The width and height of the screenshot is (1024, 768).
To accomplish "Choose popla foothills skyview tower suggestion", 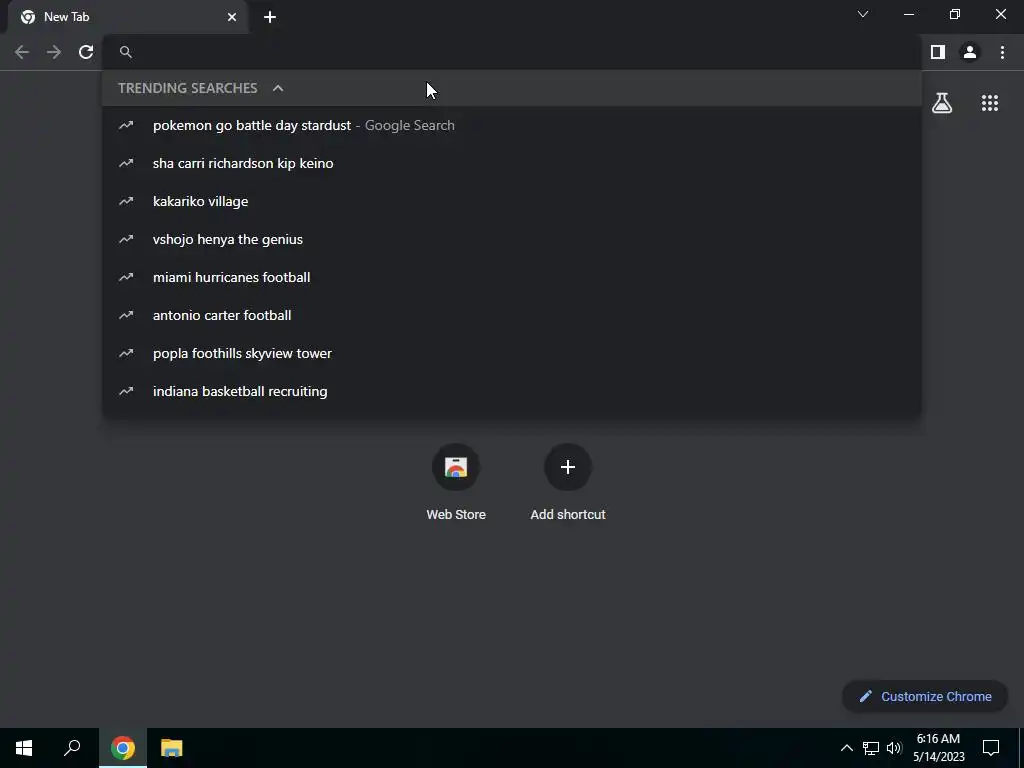I will (512, 353).
